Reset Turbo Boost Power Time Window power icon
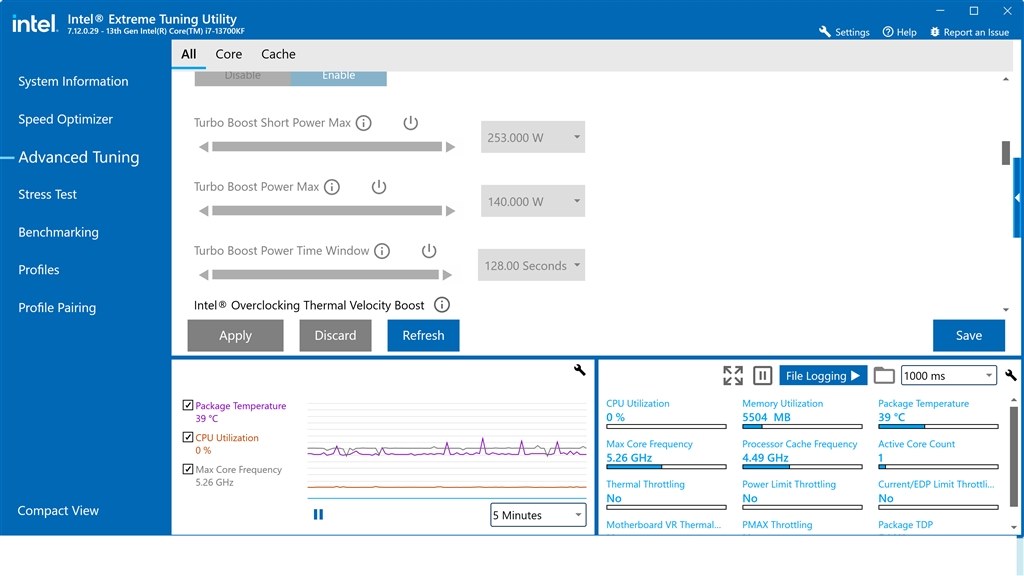The image size is (1024, 576). tap(428, 251)
